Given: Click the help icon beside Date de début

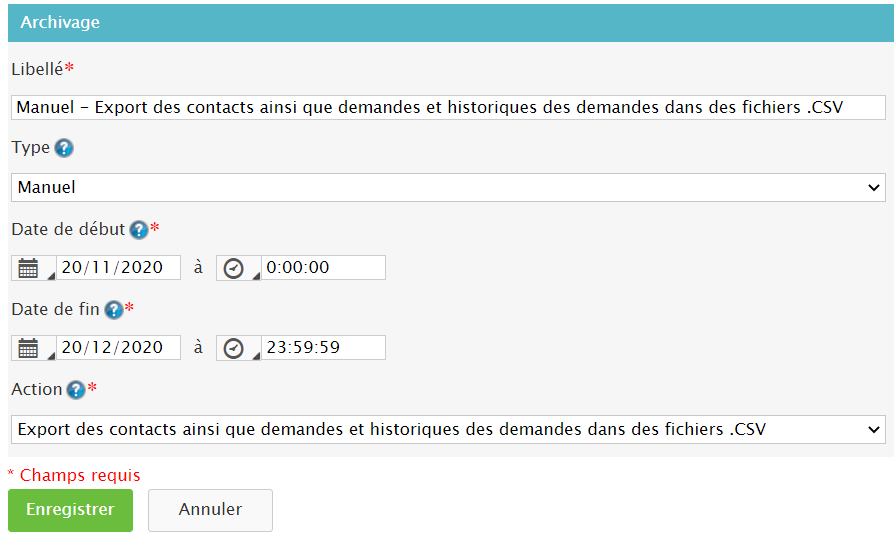Looking at the screenshot, I should pyautogui.click(x=139, y=230).
